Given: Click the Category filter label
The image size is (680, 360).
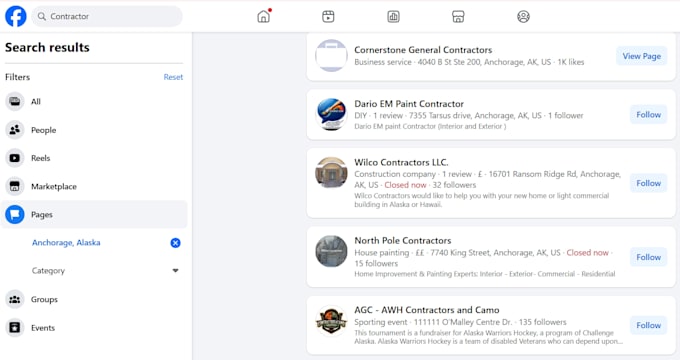Looking at the screenshot, I should 48,271.
